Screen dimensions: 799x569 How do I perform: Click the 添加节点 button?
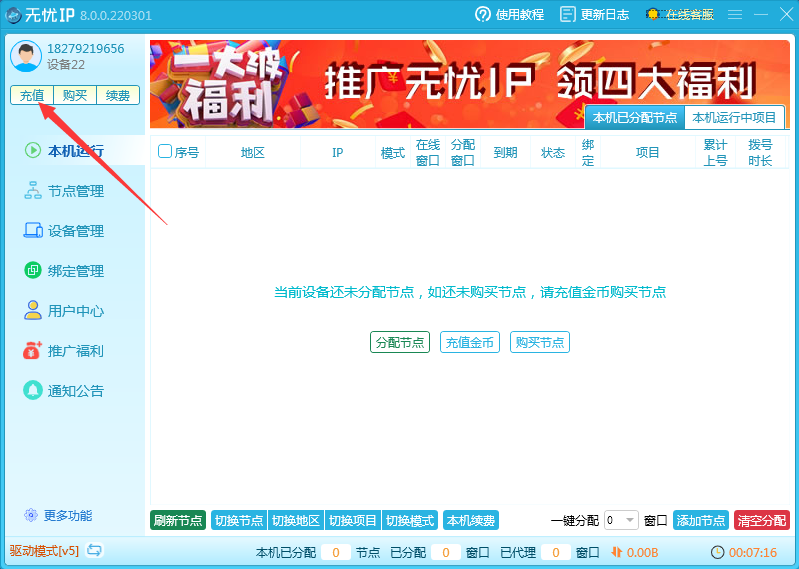(701, 520)
